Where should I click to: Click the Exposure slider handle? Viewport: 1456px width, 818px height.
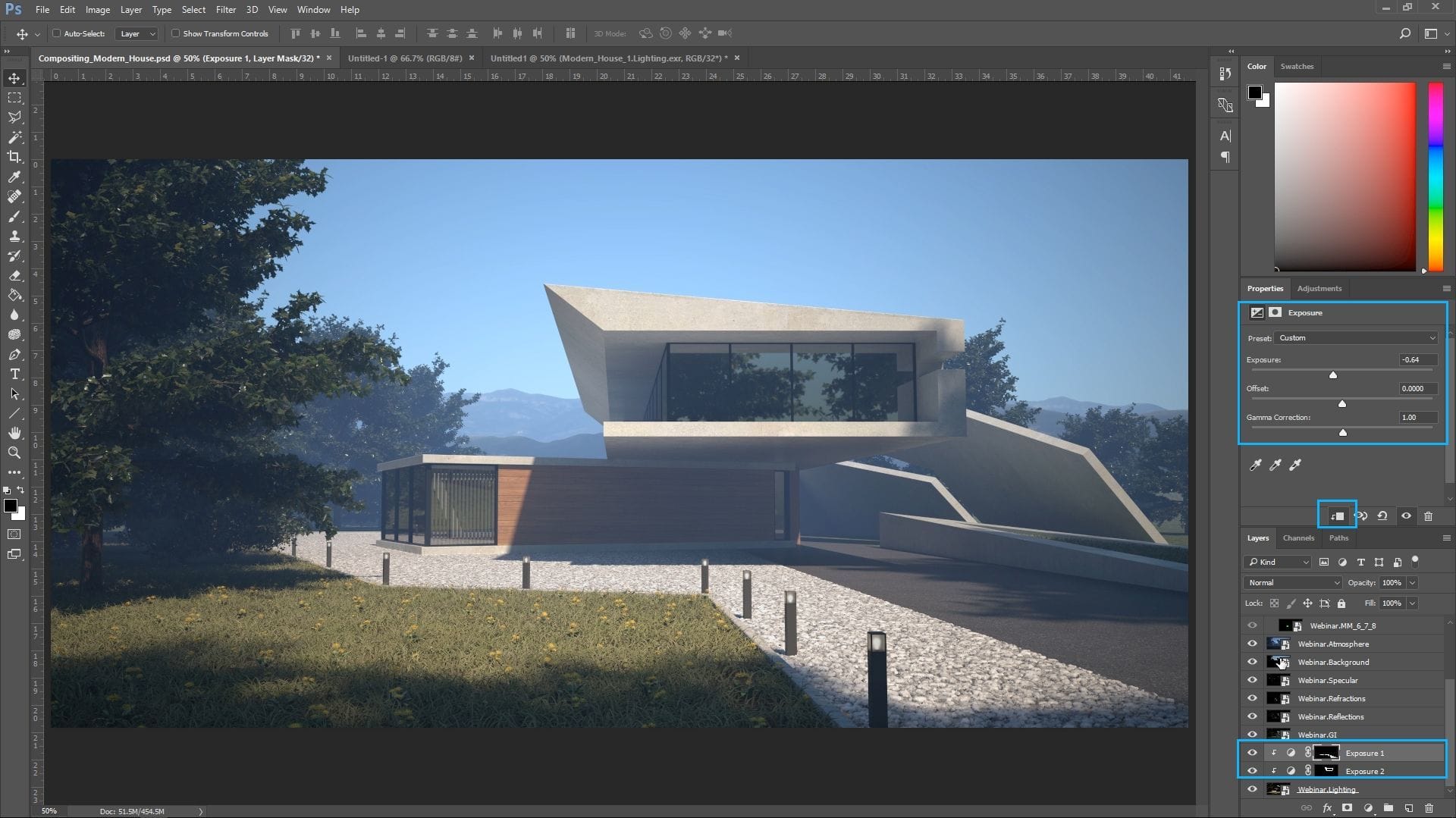1333,375
